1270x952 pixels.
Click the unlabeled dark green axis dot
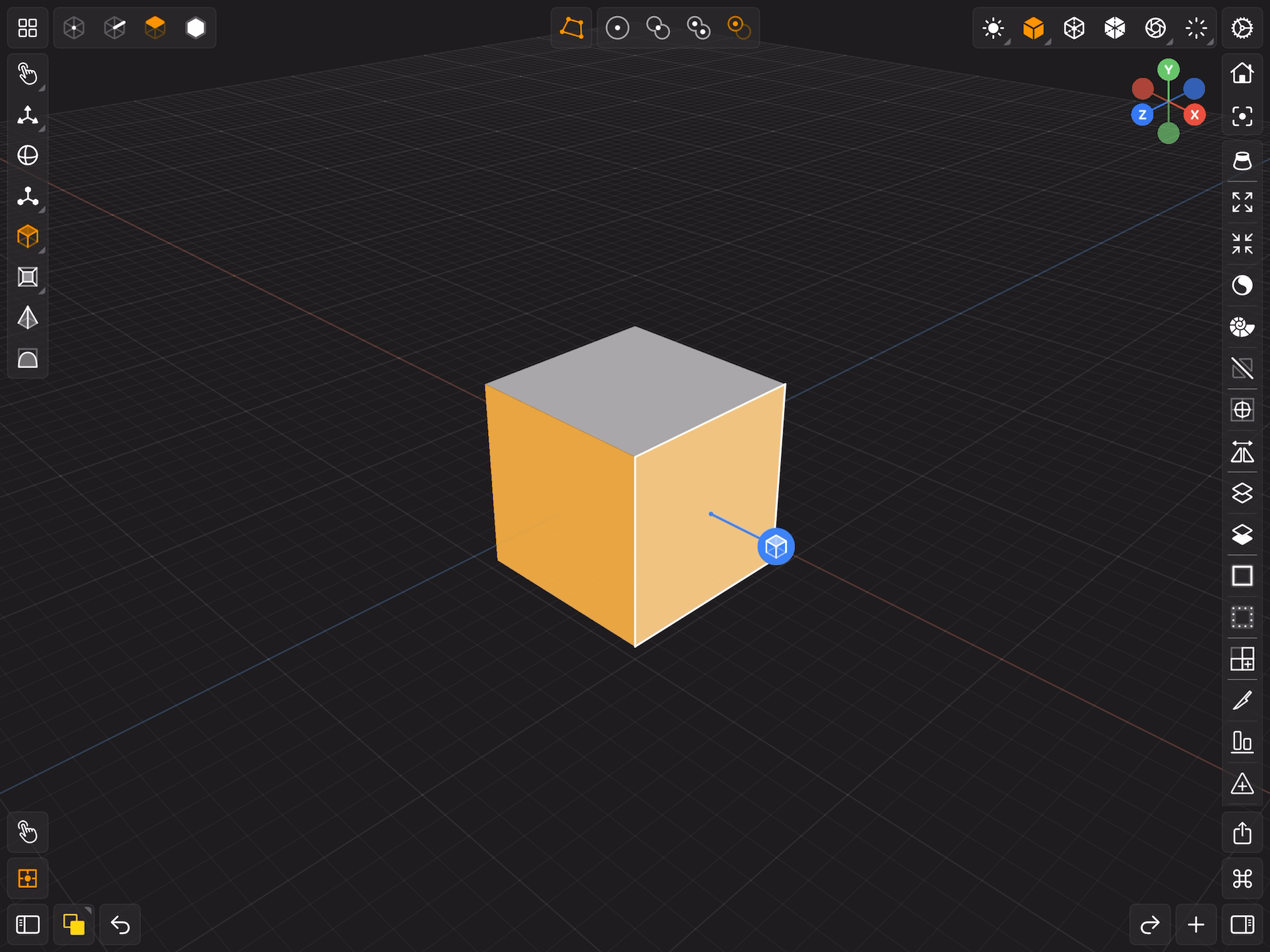click(x=1169, y=133)
